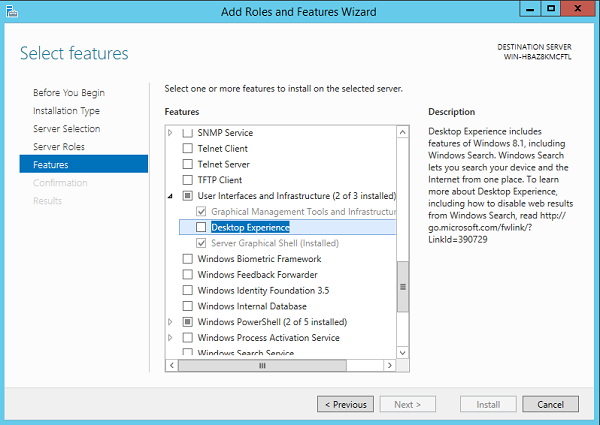Expand the SNMP Service tree node
Viewport: 600px width, 425px height.
(x=171, y=133)
